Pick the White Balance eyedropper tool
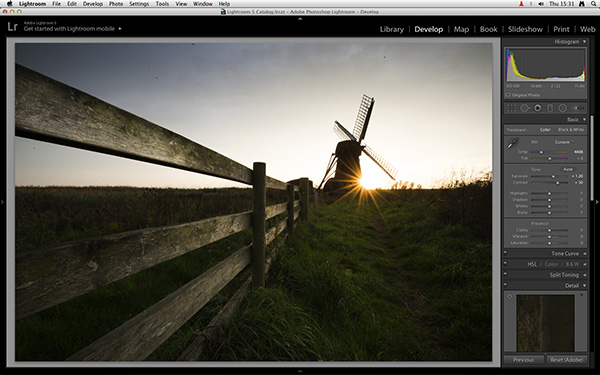 tap(512, 144)
